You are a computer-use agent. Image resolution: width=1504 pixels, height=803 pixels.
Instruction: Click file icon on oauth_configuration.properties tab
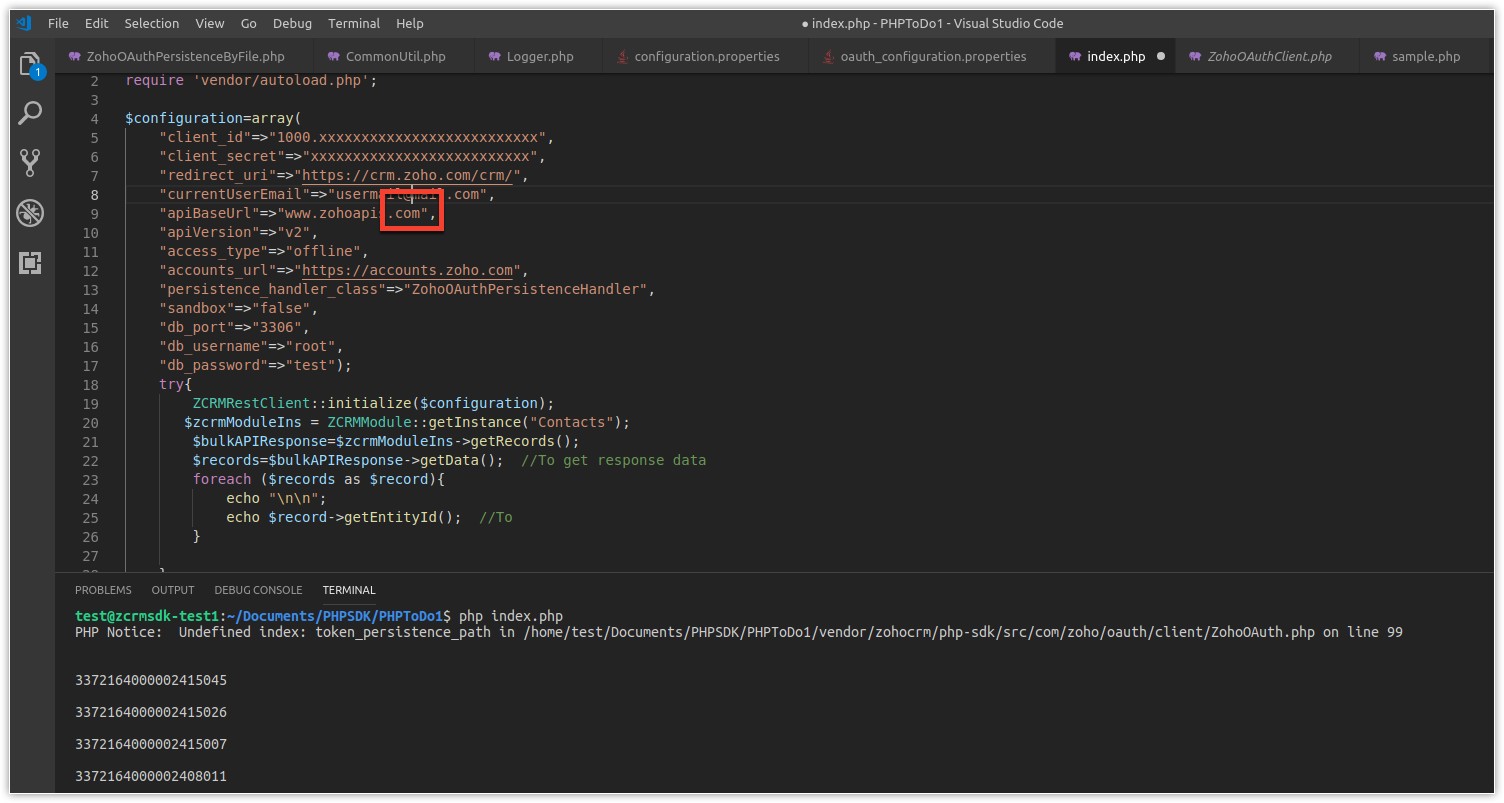pos(828,57)
